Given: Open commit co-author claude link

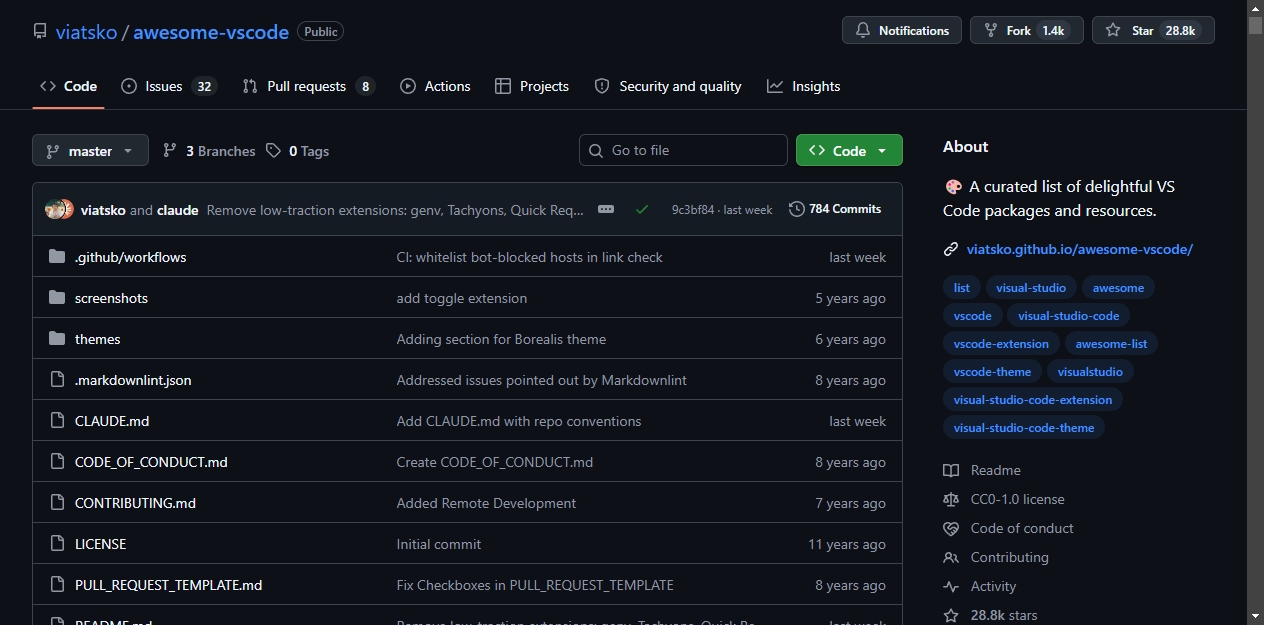Looking at the screenshot, I should point(178,210).
